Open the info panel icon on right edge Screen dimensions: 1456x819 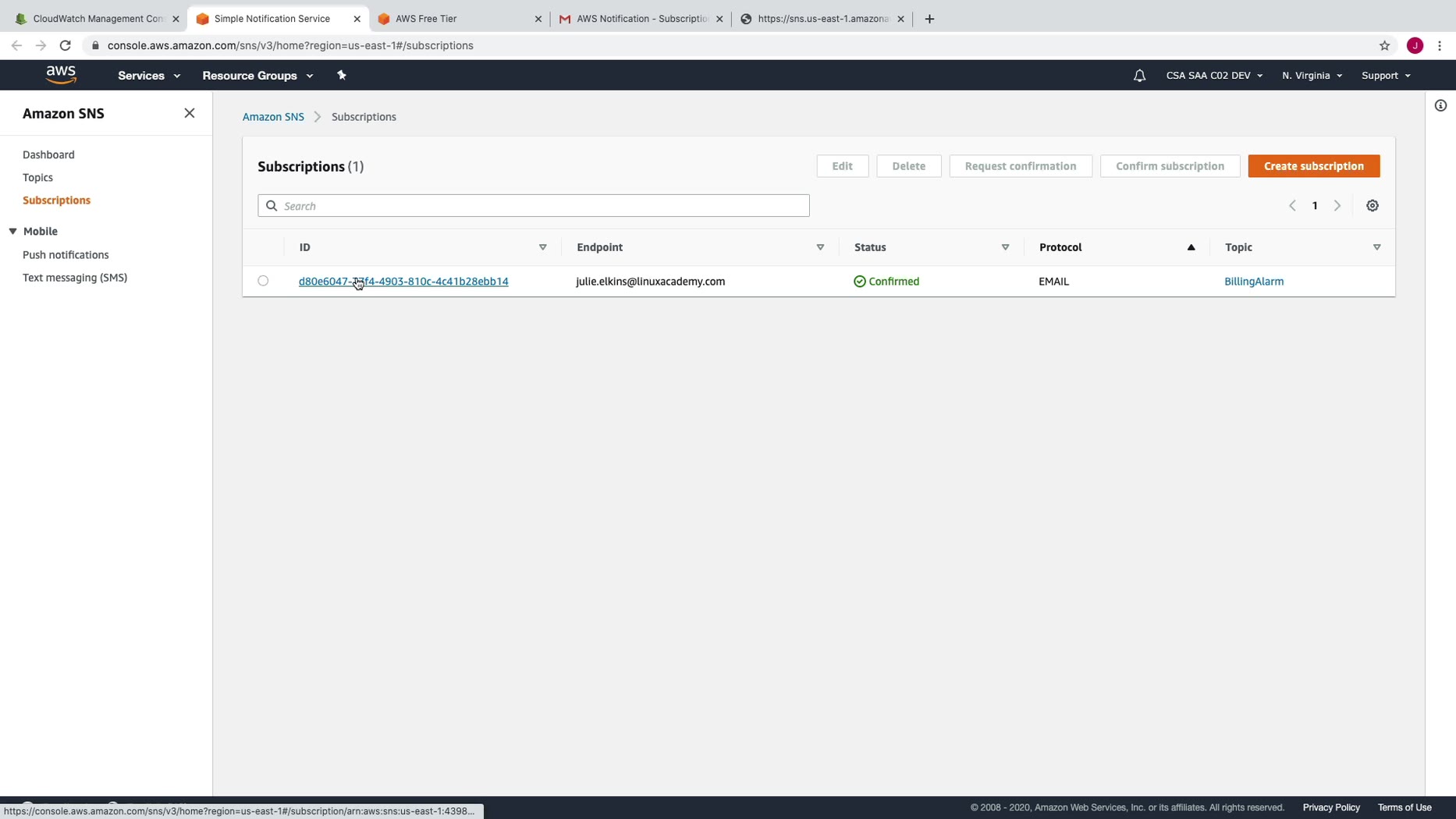tap(1440, 105)
